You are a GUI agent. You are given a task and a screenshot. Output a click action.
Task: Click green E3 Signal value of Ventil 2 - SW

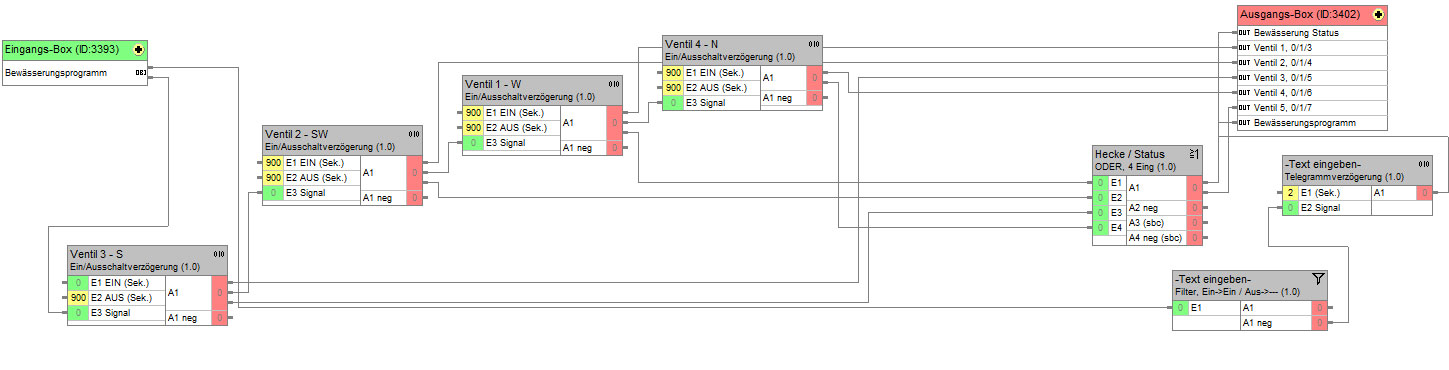[x=273, y=192]
